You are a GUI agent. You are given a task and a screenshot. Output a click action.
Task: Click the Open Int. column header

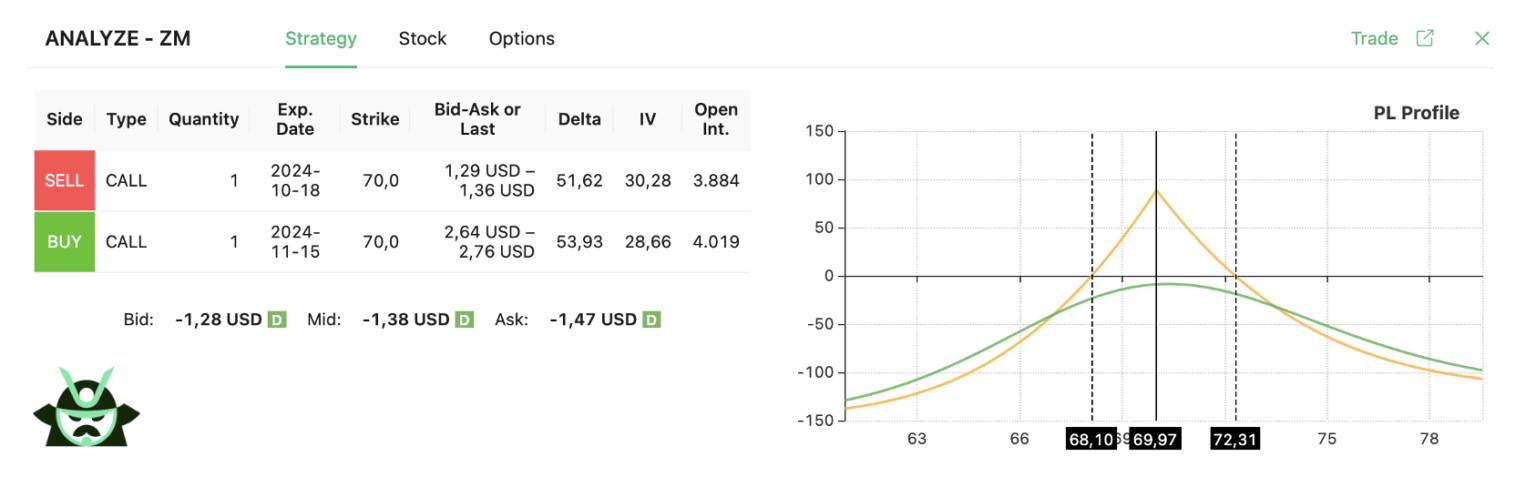tap(716, 119)
